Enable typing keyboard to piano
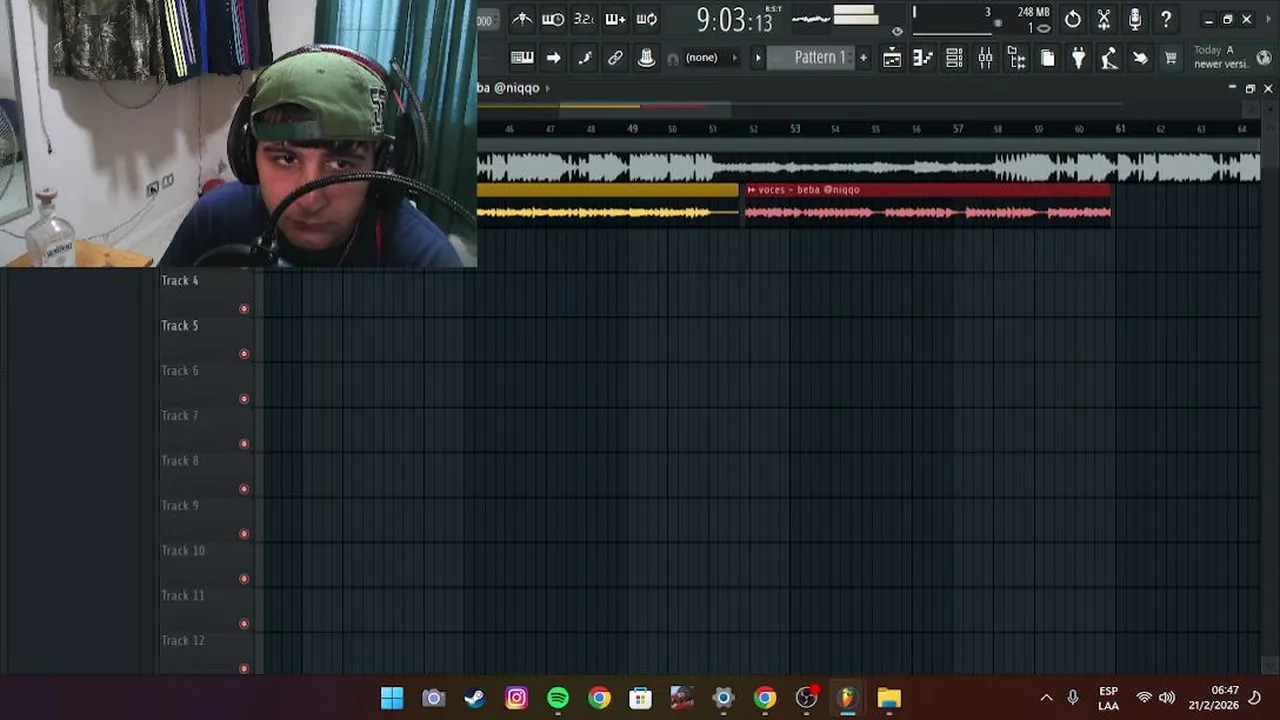This screenshot has height=720, width=1280. click(x=522, y=58)
